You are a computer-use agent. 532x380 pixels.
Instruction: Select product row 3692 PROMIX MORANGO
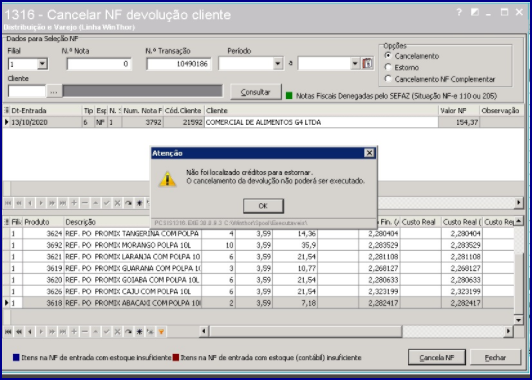coord(259,245)
